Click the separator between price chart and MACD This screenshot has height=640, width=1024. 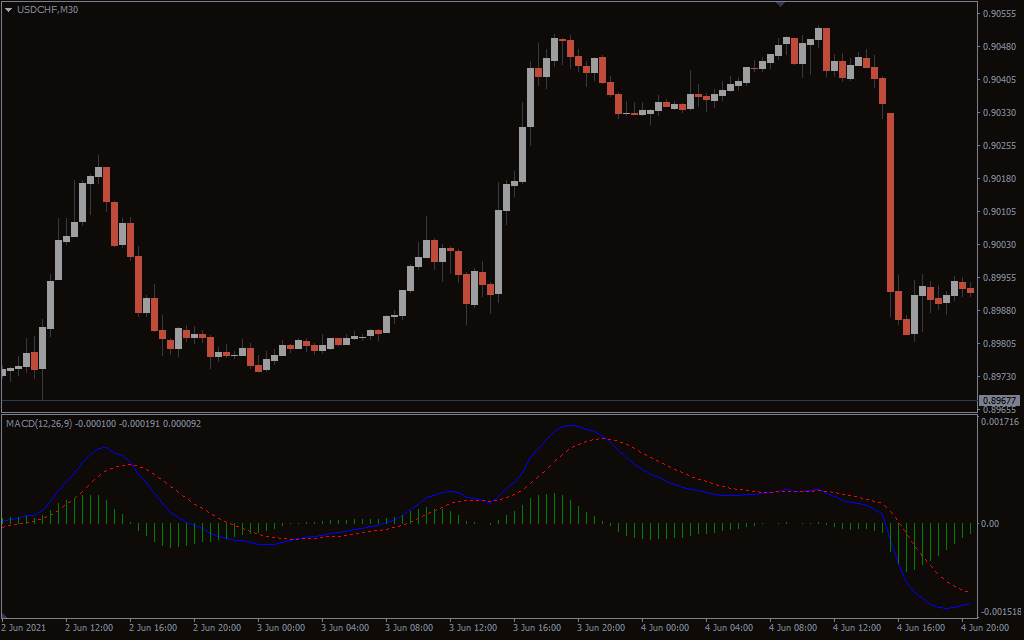490,413
